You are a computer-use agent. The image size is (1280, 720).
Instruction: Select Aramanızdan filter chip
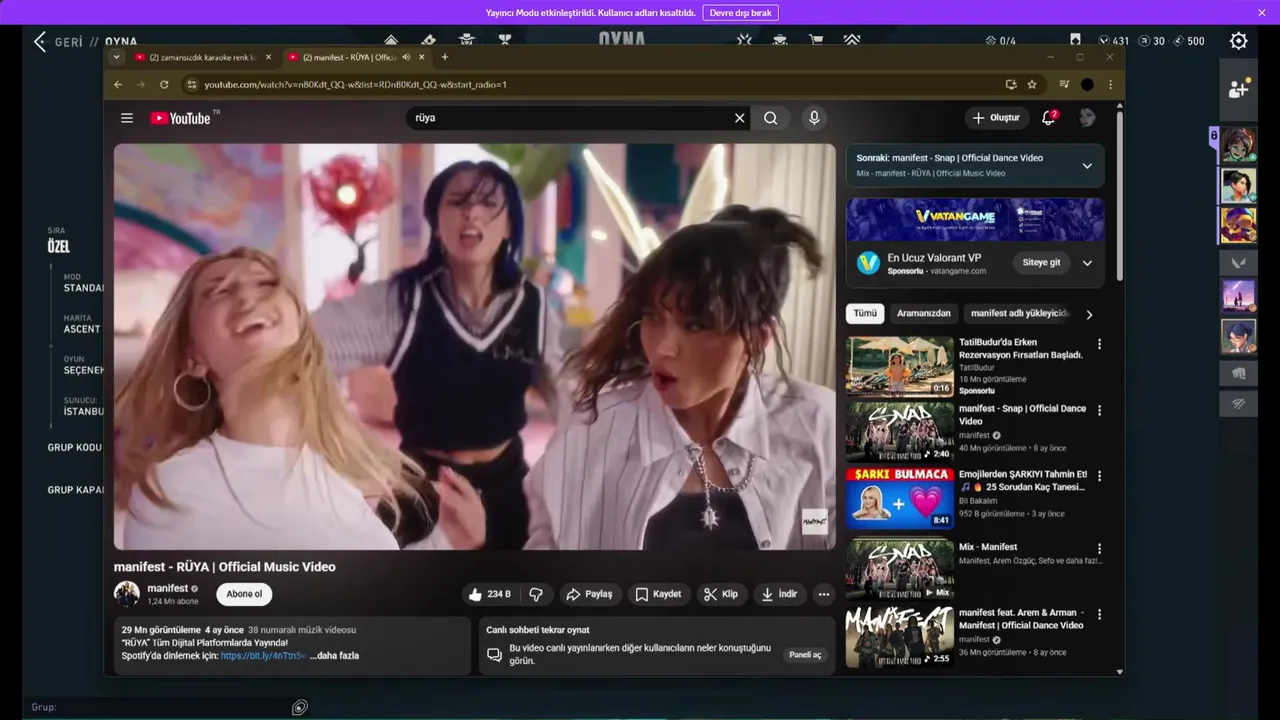coord(923,313)
